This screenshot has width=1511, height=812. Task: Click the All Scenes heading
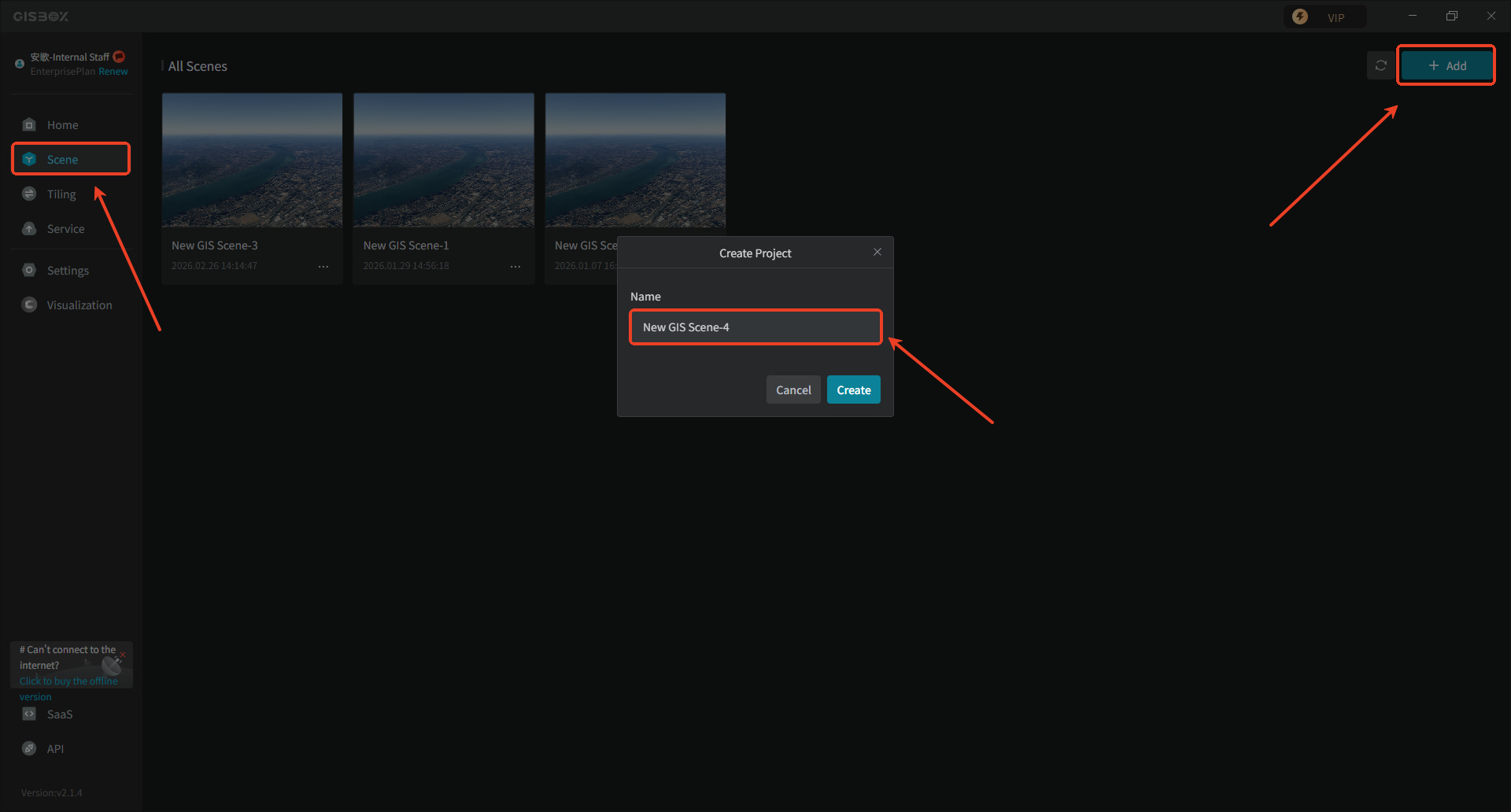(198, 66)
